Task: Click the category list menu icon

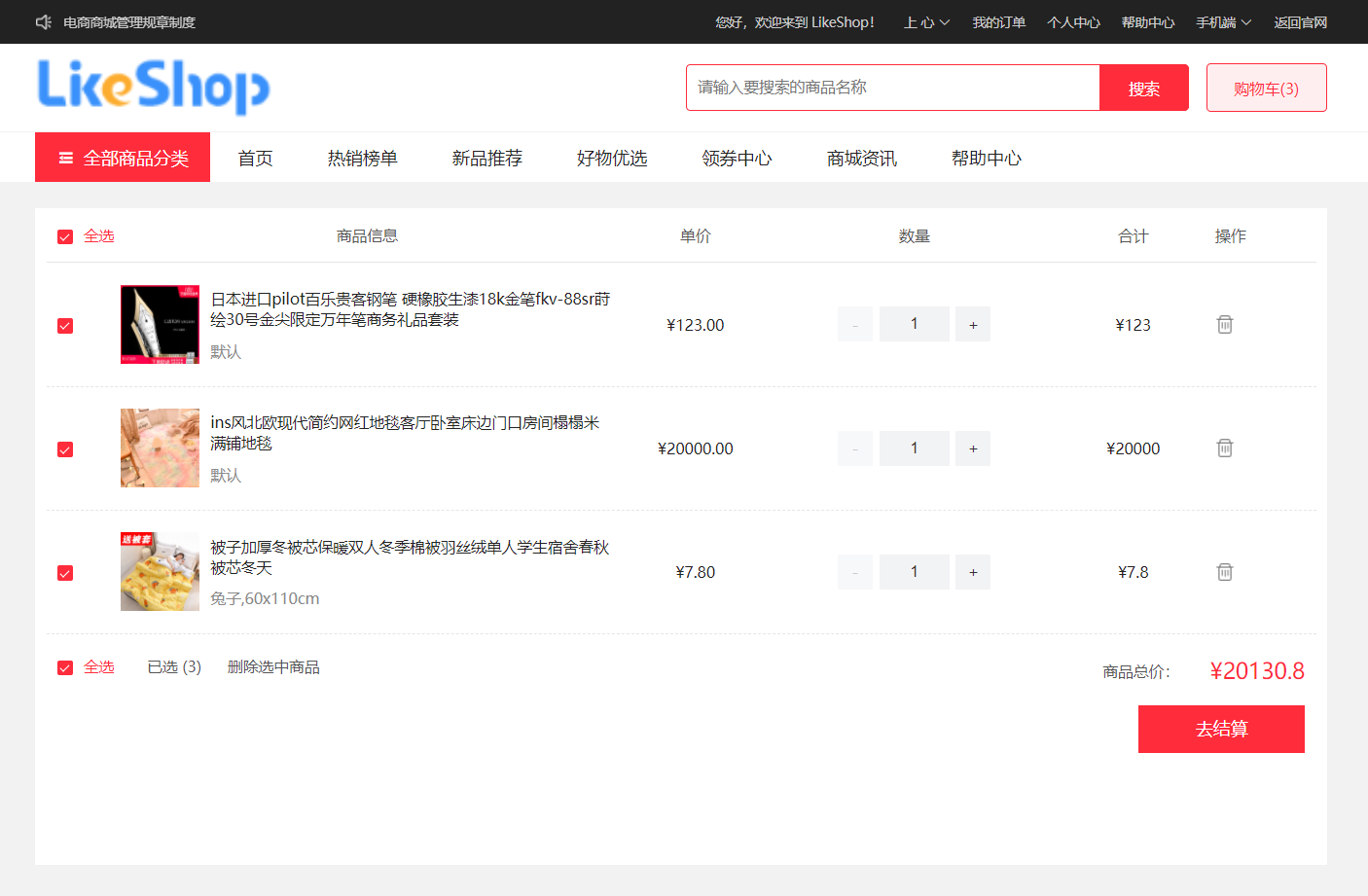Action: click(66, 158)
